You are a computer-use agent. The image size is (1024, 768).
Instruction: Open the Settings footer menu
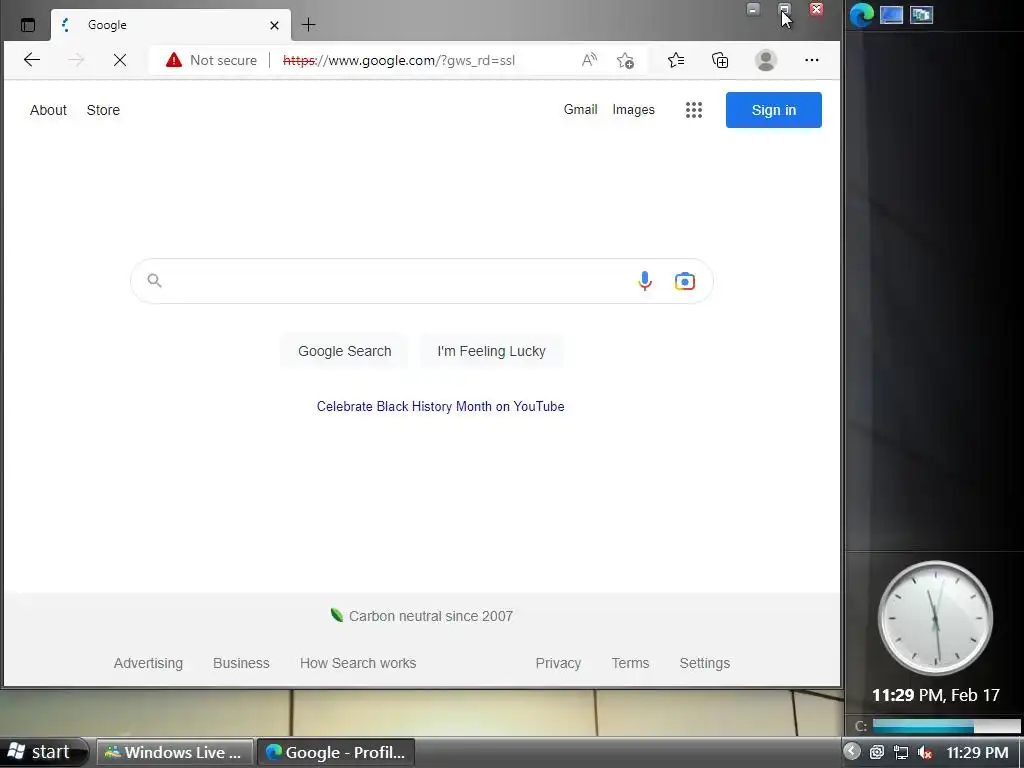click(705, 663)
